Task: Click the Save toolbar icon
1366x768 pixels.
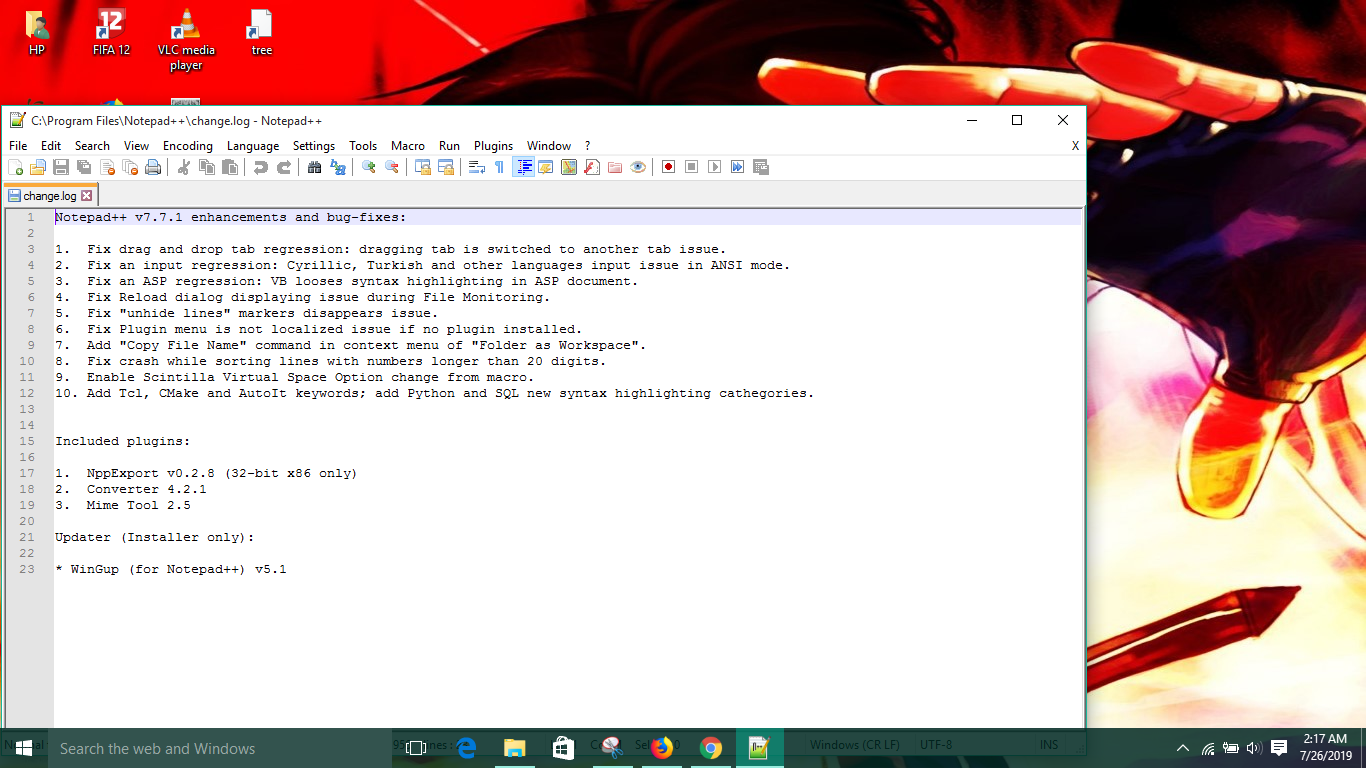Action: click(61, 167)
